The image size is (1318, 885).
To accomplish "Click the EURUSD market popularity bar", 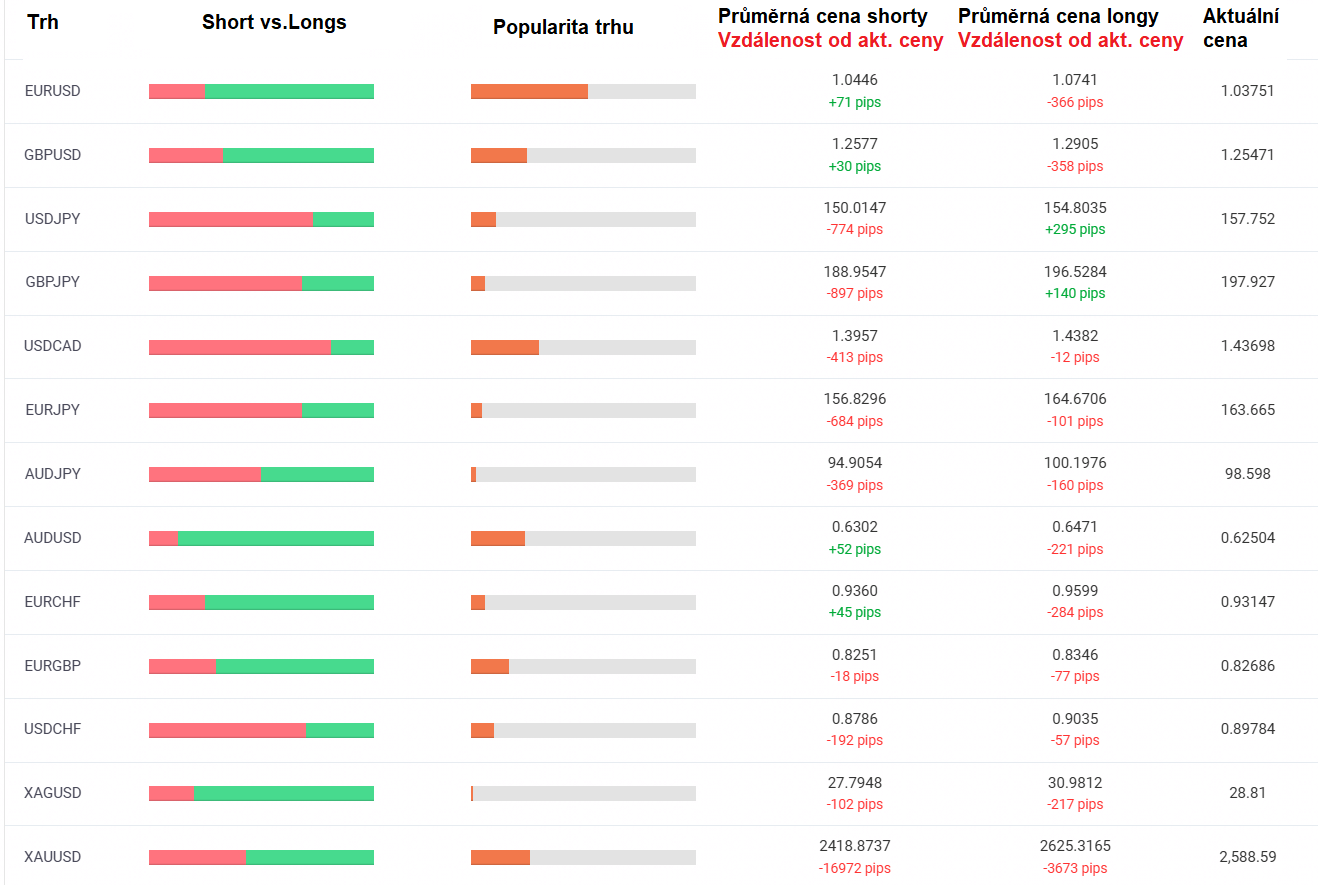I will [x=583, y=92].
